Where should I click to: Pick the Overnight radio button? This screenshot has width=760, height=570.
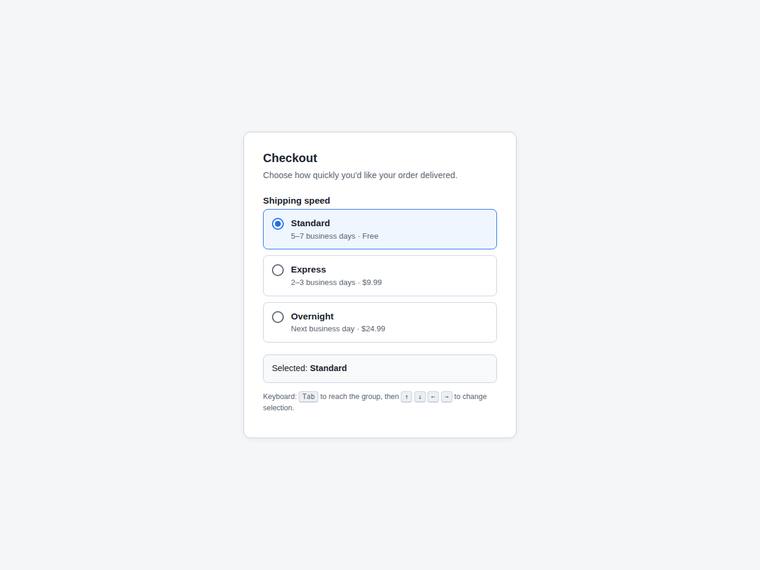278,317
